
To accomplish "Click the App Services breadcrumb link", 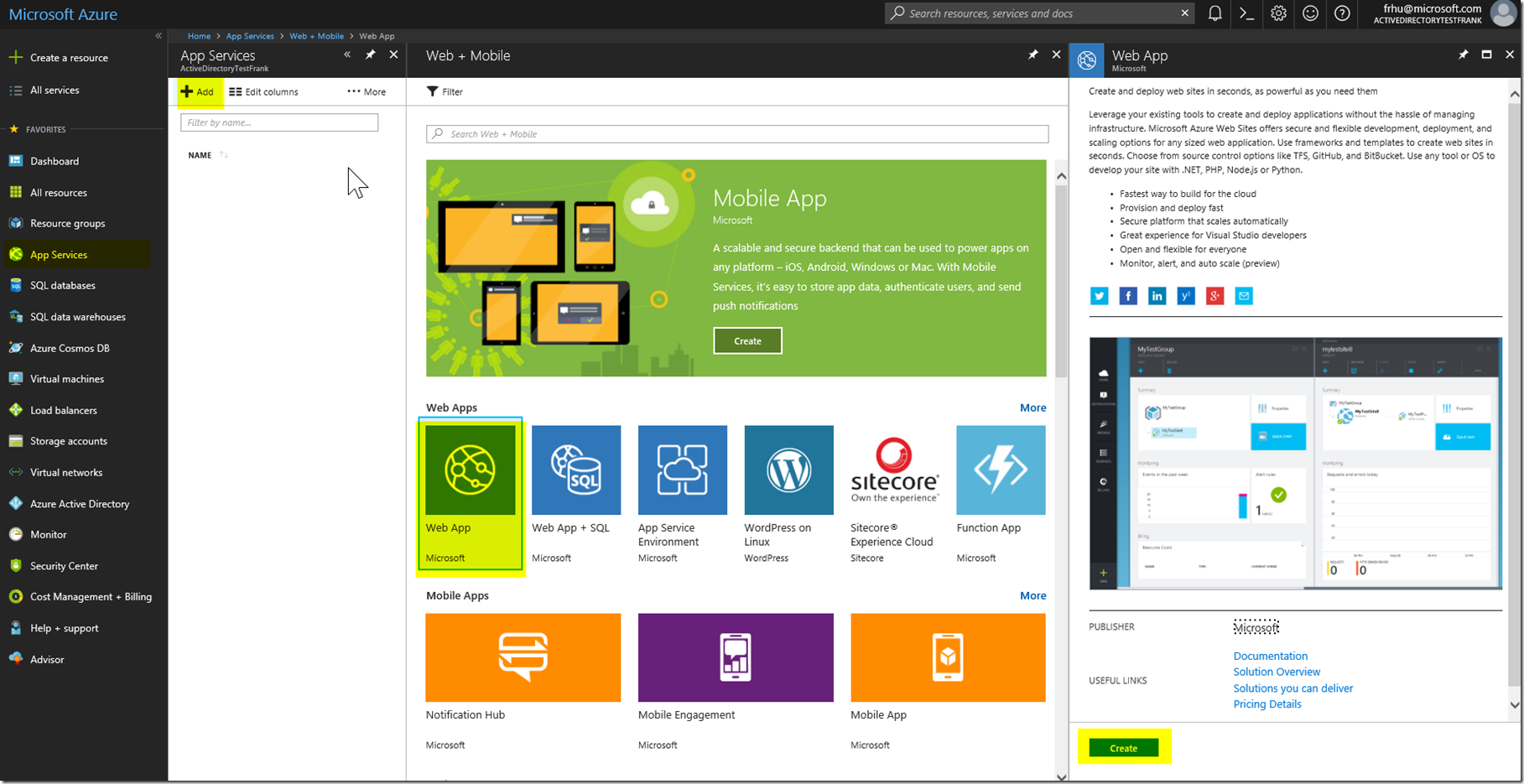I will coord(250,36).
